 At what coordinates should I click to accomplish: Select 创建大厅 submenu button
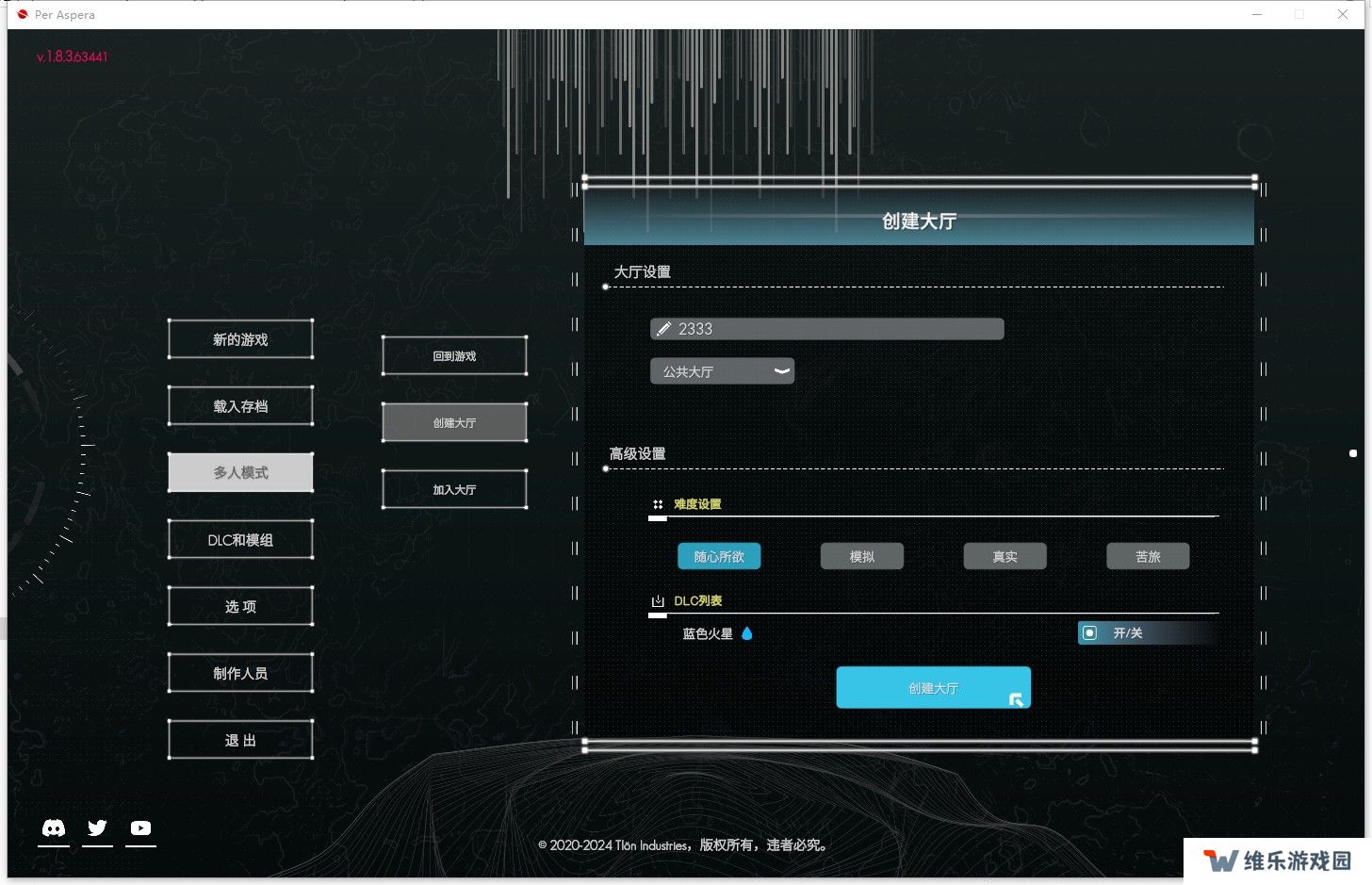point(454,423)
